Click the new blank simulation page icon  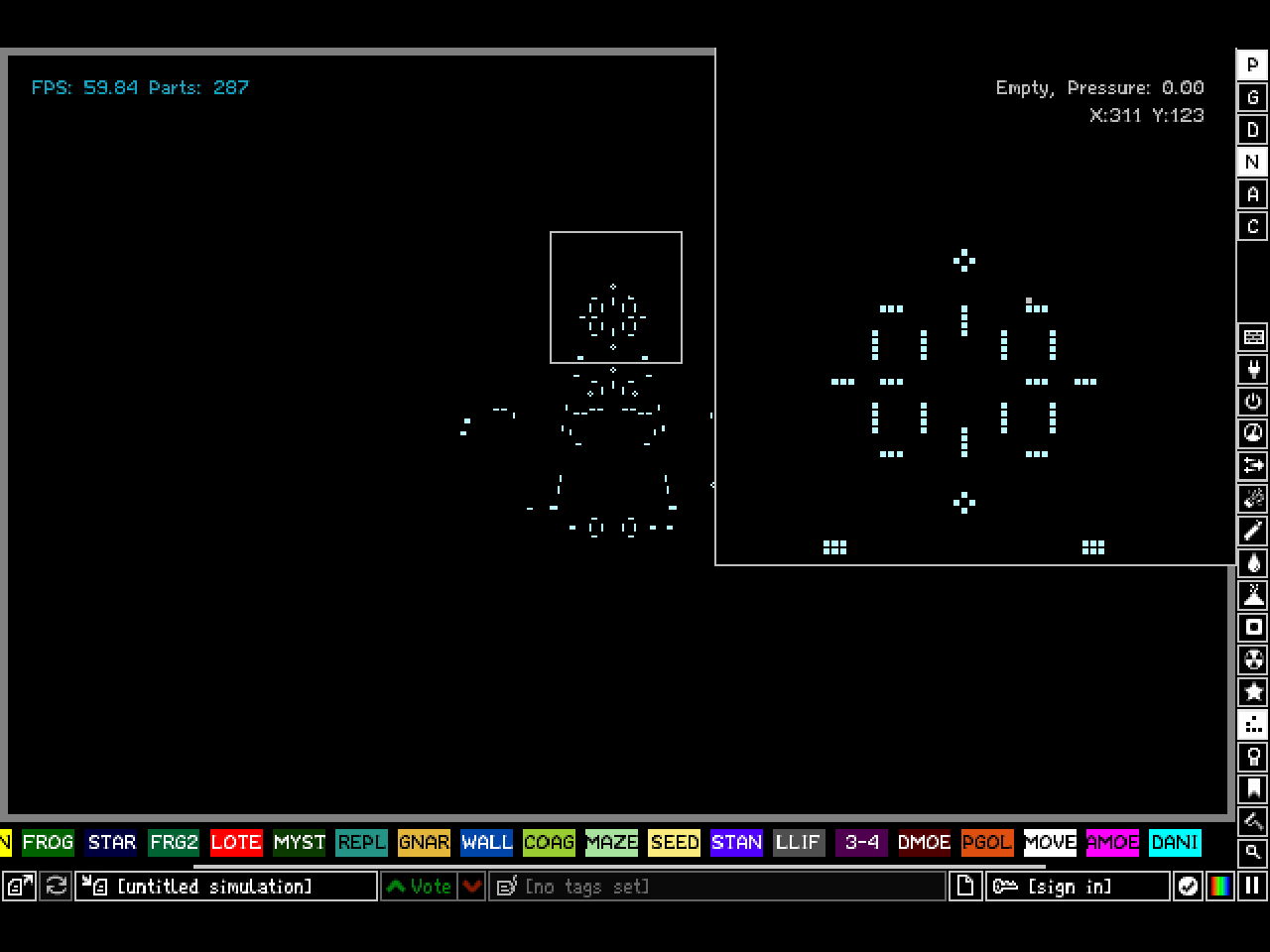click(965, 886)
